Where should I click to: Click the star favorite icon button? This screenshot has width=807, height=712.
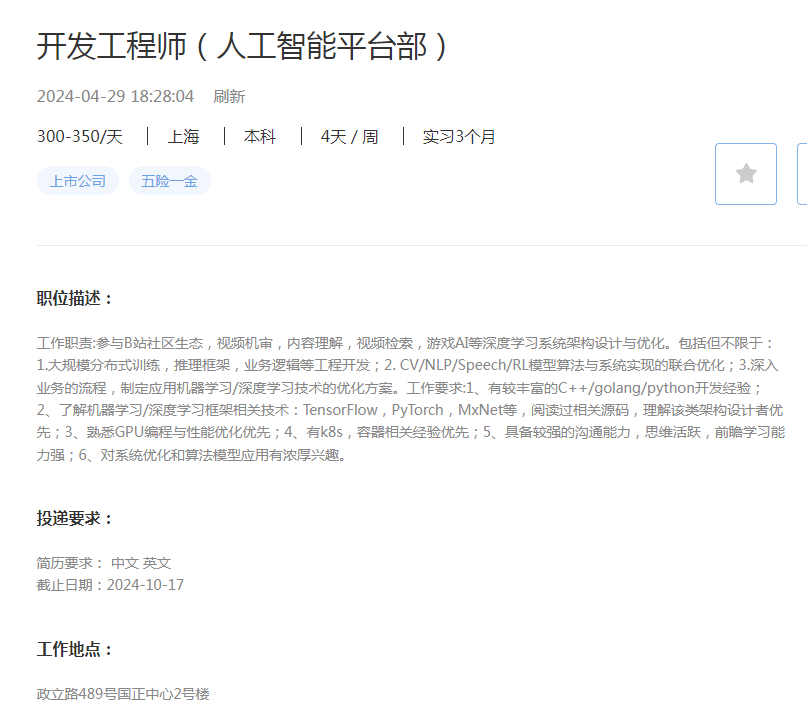(745, 174)
